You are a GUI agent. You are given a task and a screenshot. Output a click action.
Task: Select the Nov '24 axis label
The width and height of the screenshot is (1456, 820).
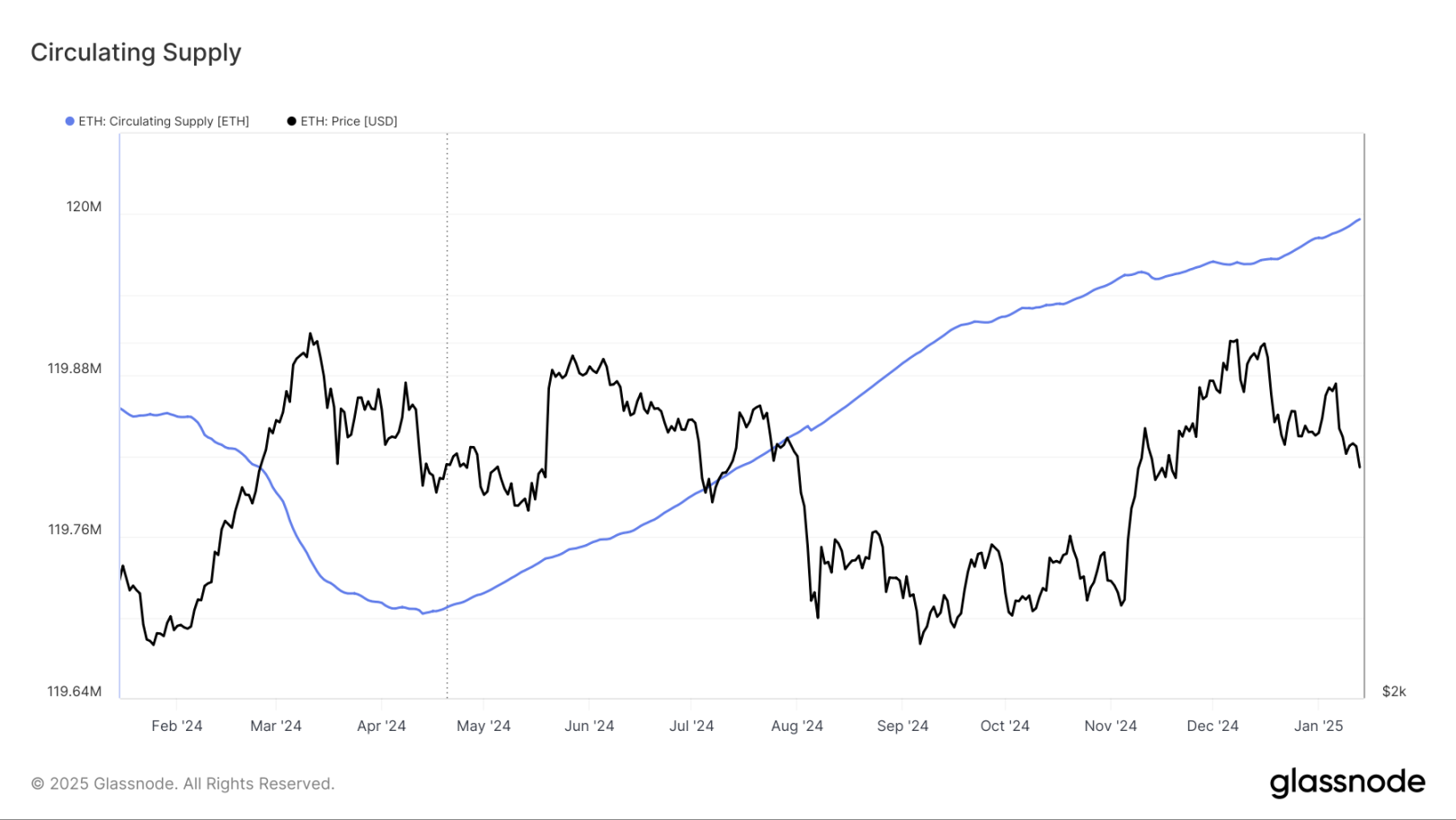pos(1111,726)
